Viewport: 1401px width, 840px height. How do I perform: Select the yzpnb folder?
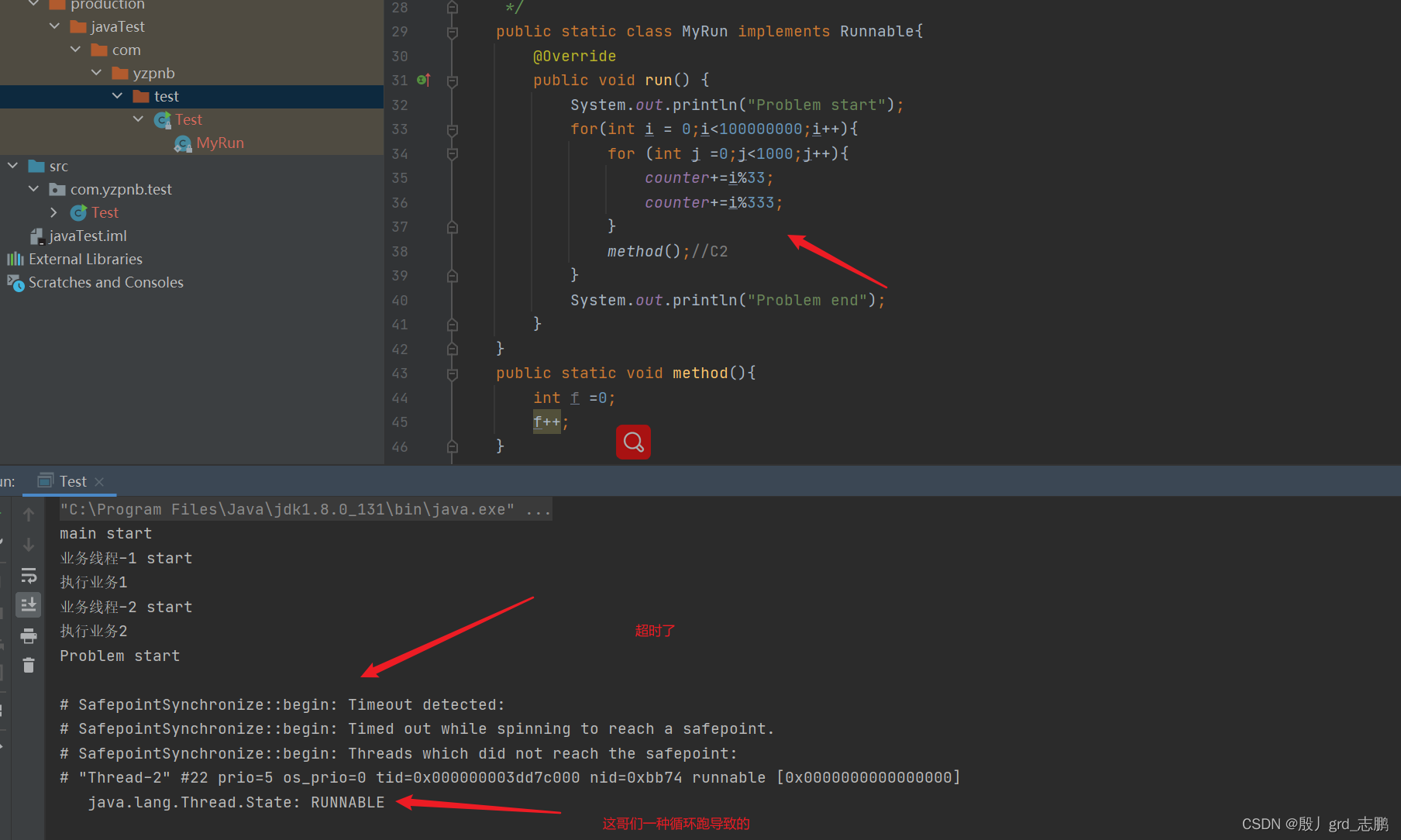coord(153,73)
